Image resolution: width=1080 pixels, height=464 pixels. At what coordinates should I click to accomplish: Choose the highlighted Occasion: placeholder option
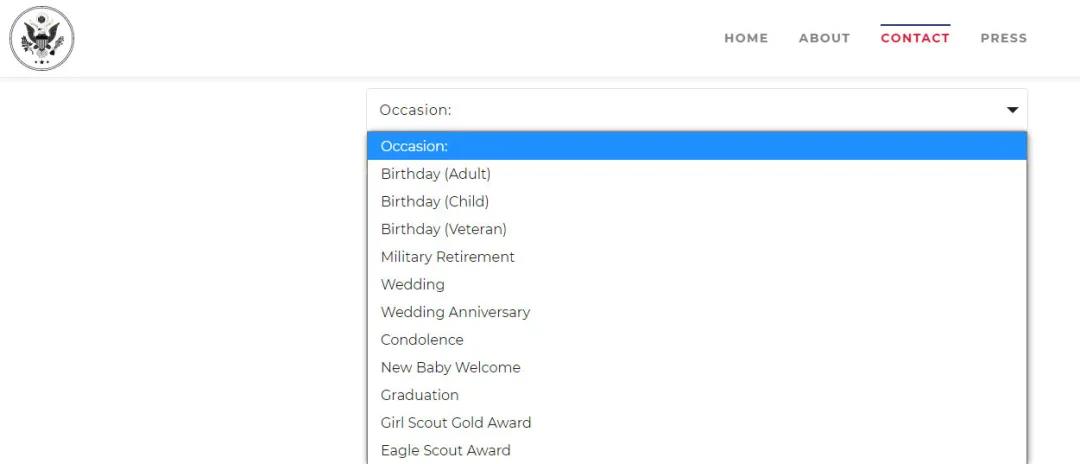click(x=696, y=146)
